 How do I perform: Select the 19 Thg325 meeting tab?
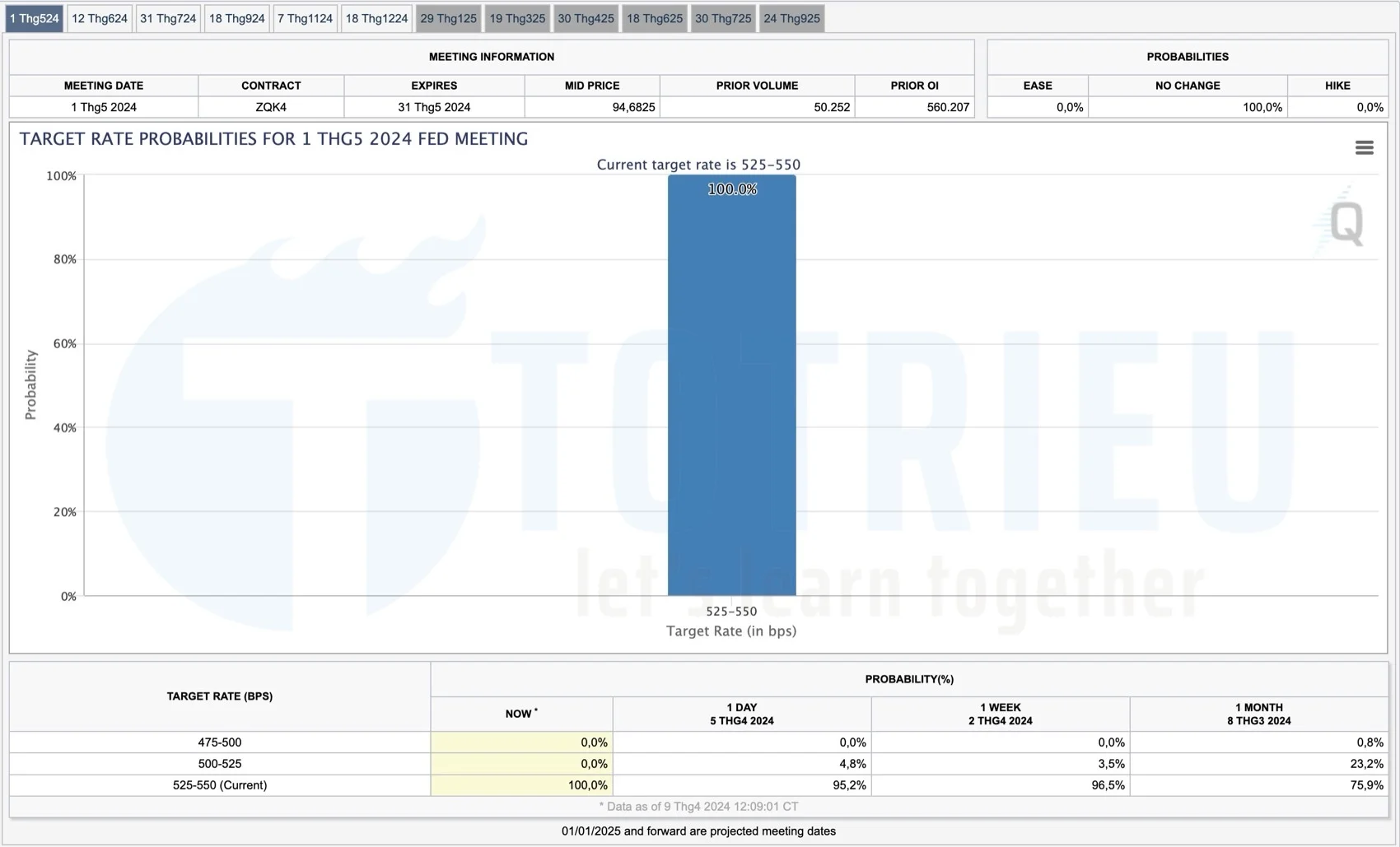point(517,17)
